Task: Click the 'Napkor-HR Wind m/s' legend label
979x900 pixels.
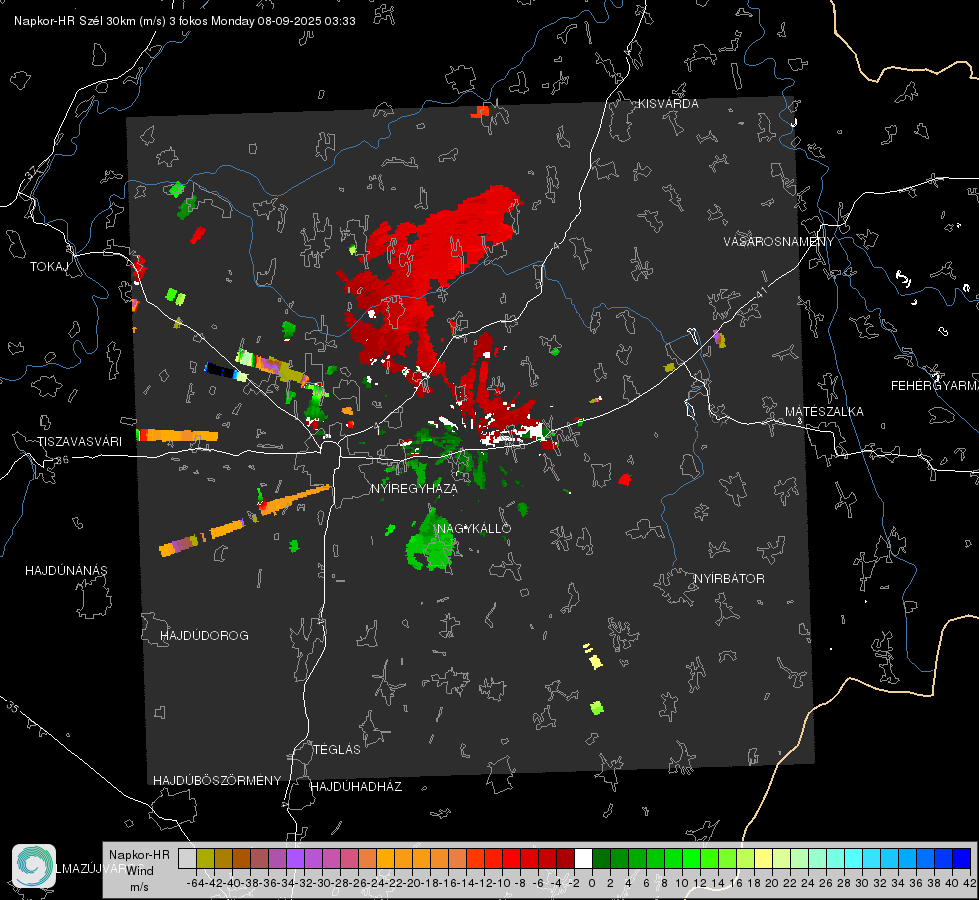Action: (x=139, y=871)
